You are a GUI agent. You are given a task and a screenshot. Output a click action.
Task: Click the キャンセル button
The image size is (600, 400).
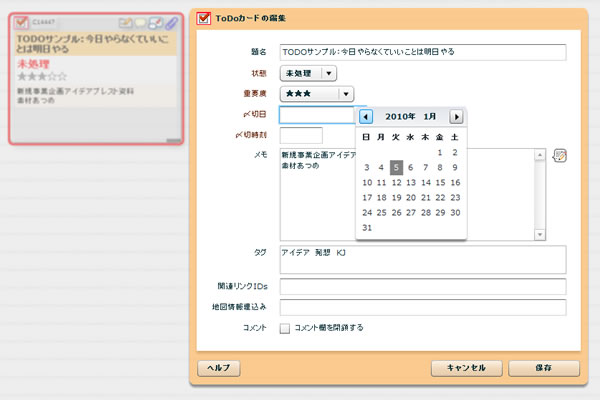point(465,368)
